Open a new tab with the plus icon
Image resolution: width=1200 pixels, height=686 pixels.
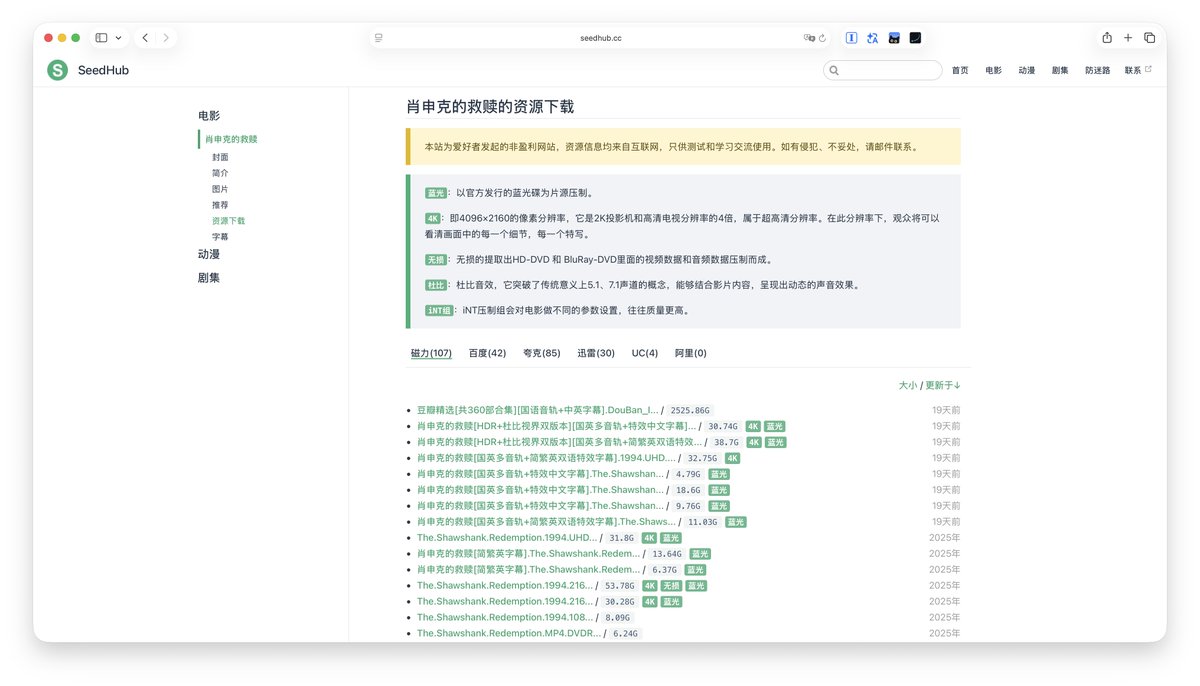click(1128, 38)
